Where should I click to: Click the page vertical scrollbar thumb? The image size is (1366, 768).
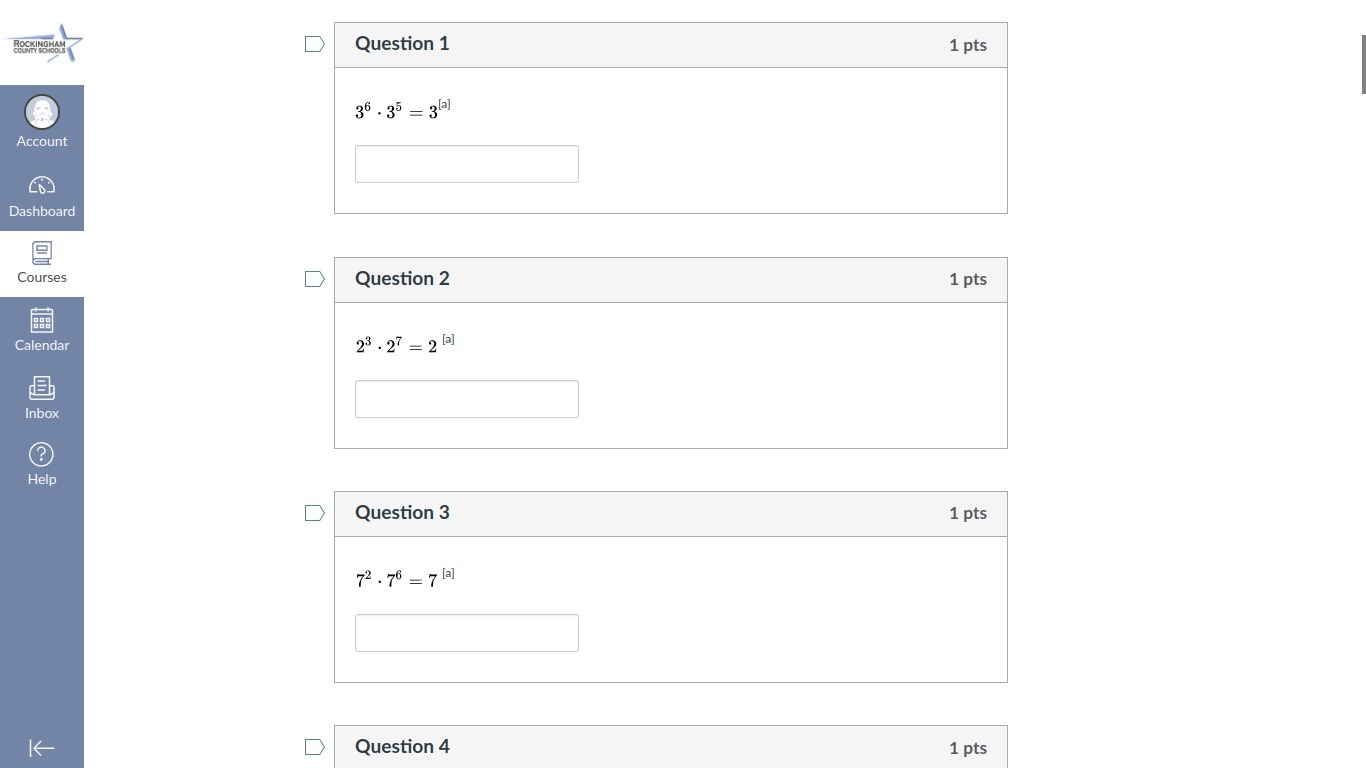click(1362, 64)
